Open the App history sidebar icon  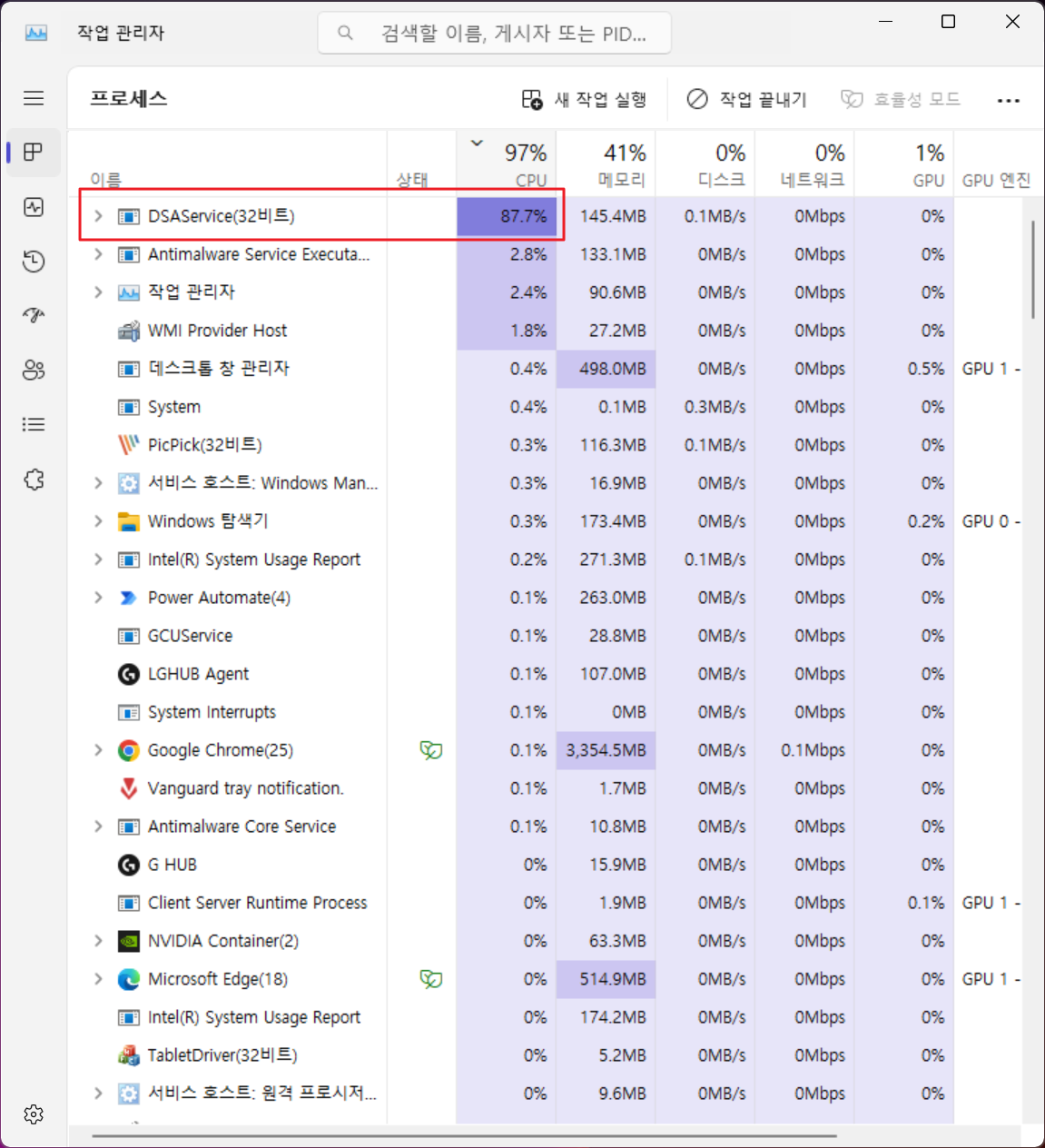[34, 262]
